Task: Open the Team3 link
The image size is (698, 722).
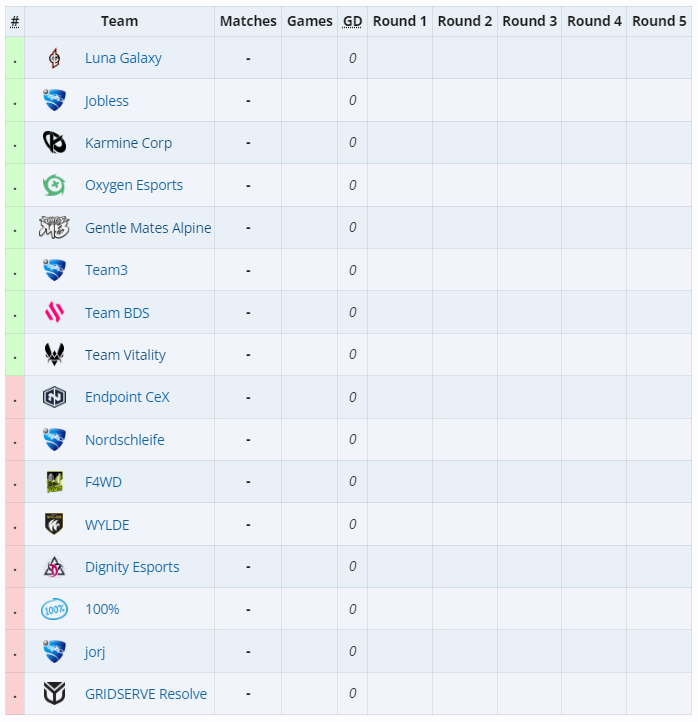Action: tap(106, 270)
